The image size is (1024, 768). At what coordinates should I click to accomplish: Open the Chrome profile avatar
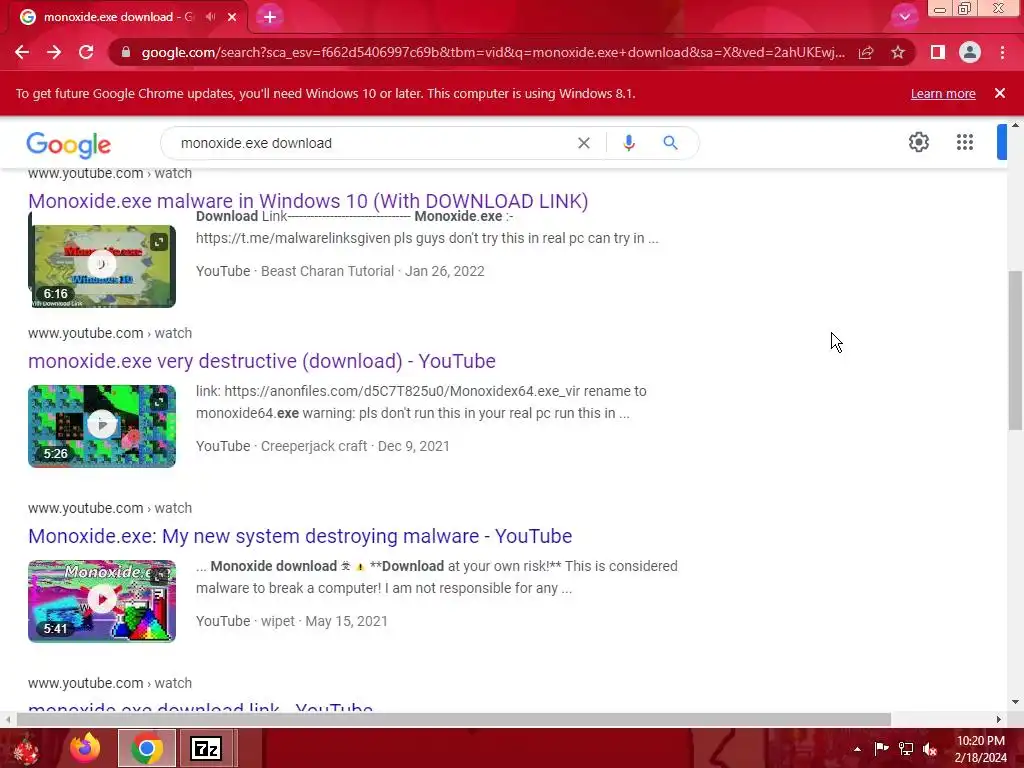coord(970,52)
